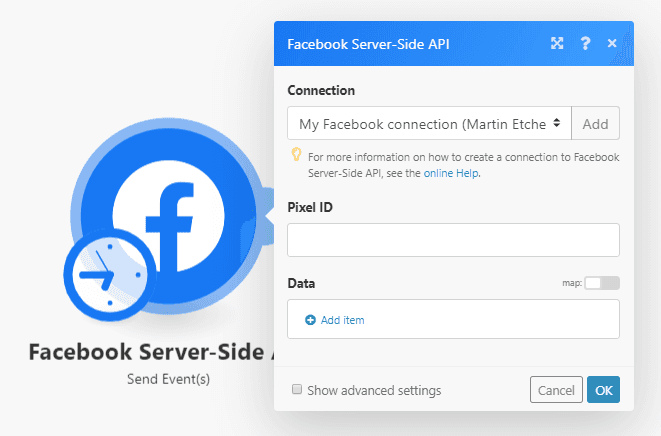Toggle the Data map switch
661x436 pixels.
tap(602, 283)
